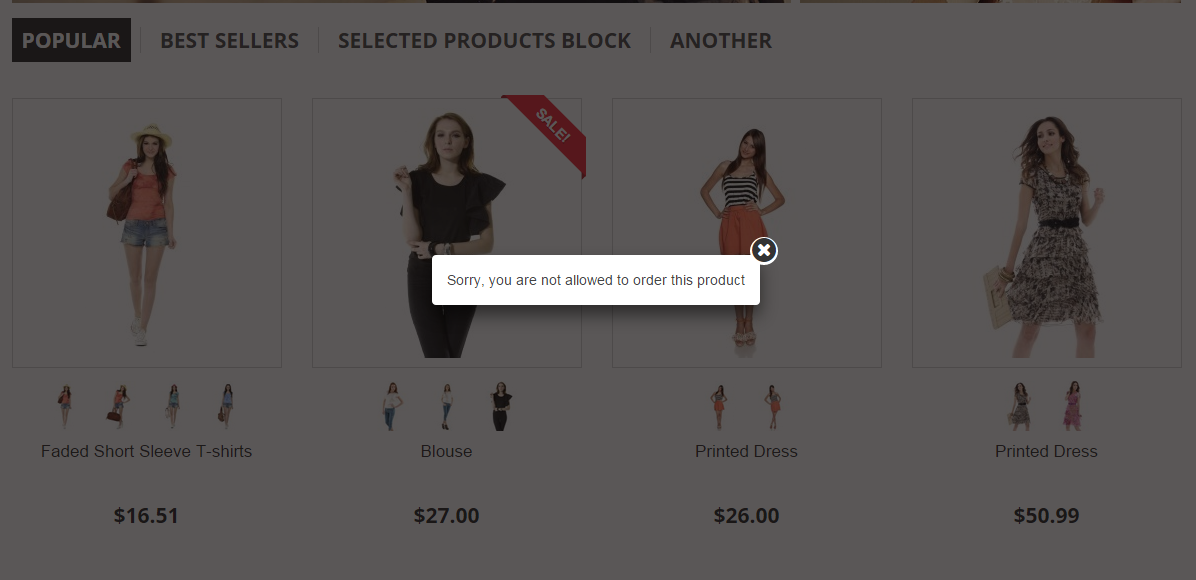Switch to the Best Sellers tab
1196x580 pixels.
229,41
